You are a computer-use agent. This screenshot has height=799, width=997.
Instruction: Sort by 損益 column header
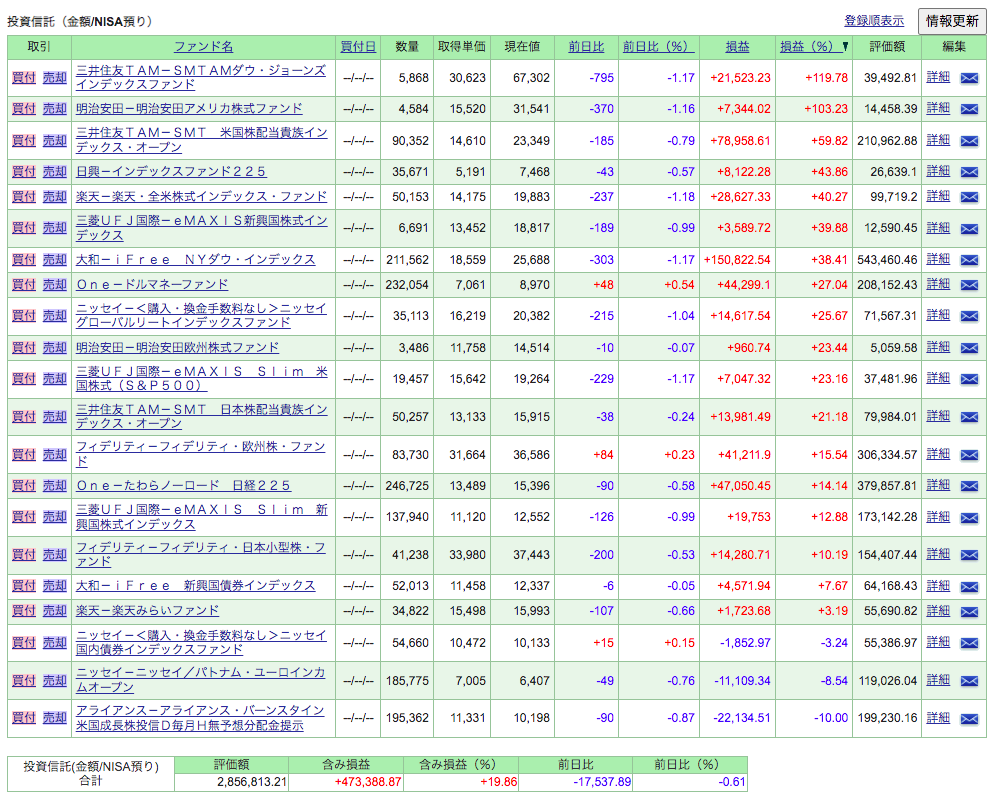(738, 46)
